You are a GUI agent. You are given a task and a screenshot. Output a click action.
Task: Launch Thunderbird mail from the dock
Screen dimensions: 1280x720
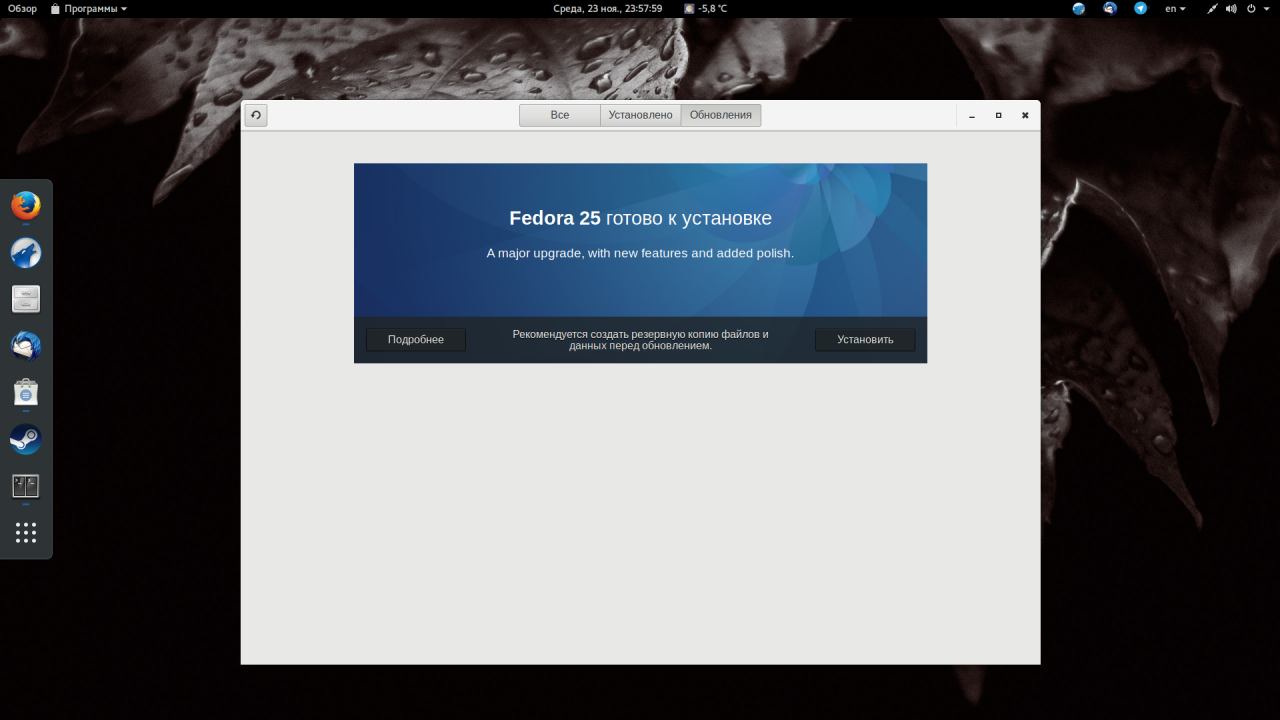(x=26, y=346)
